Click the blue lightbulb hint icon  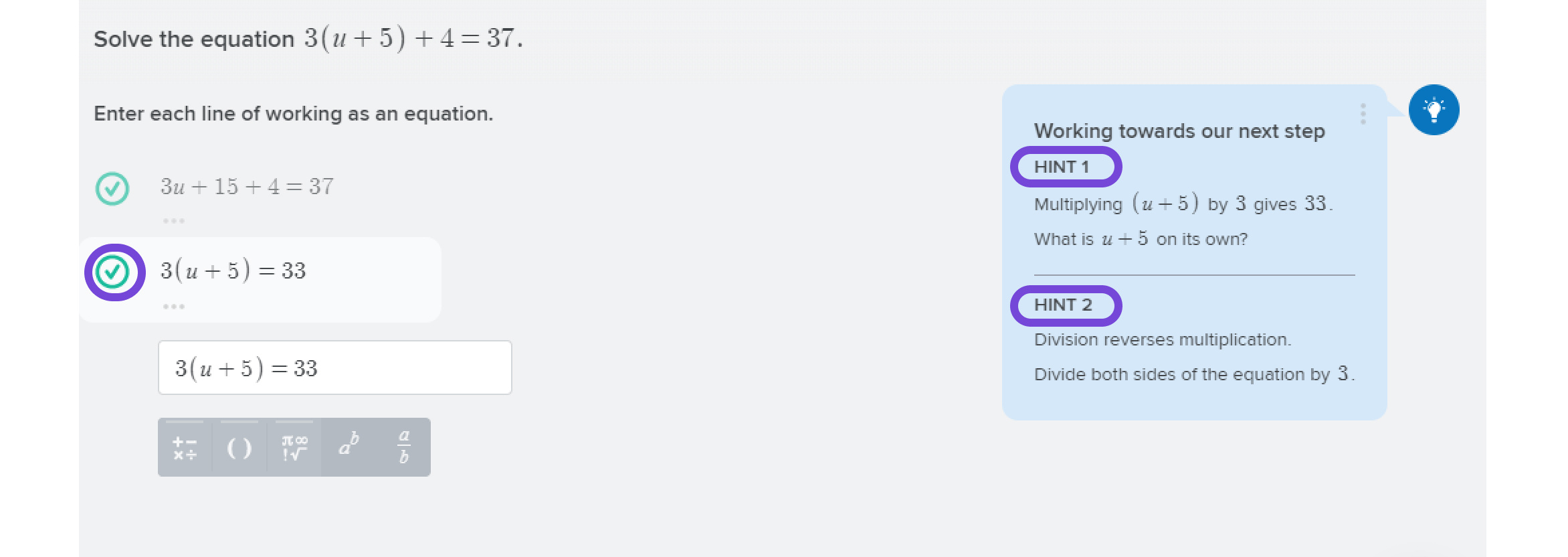(1434, 110)
